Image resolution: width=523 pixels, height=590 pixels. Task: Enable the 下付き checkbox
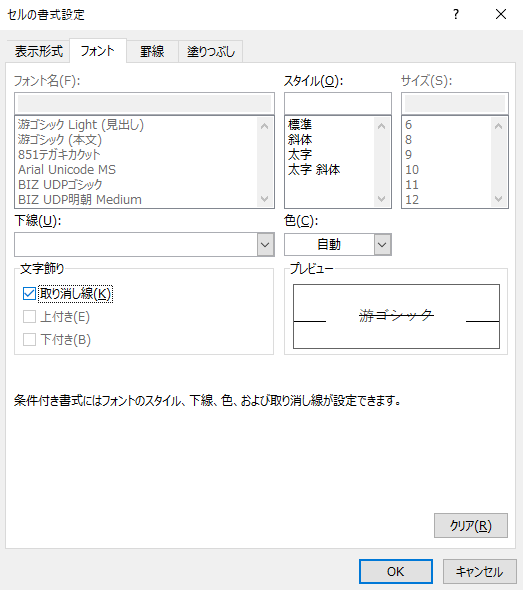(x=29, y=339)
